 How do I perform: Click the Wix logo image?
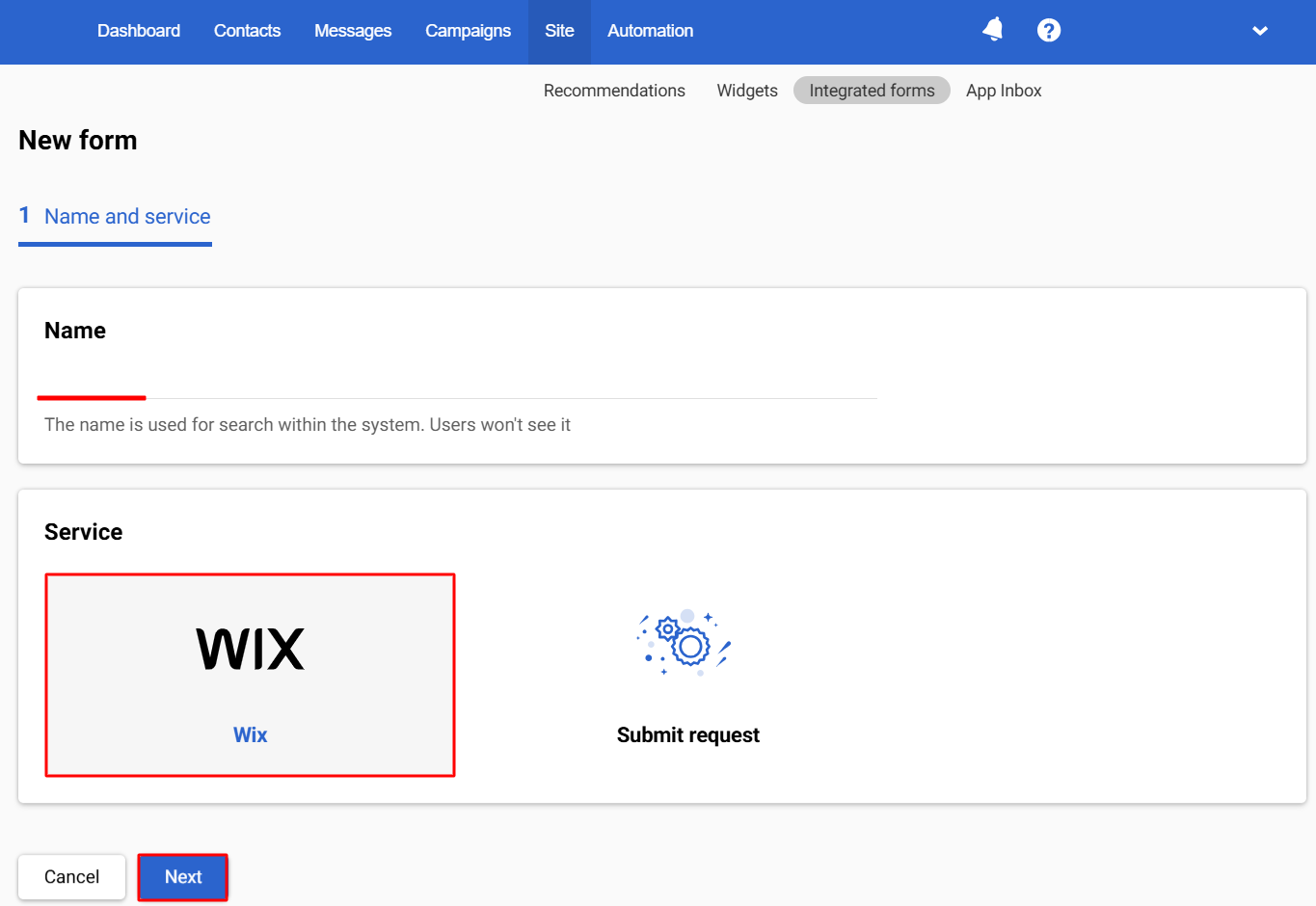pos(251,649)
